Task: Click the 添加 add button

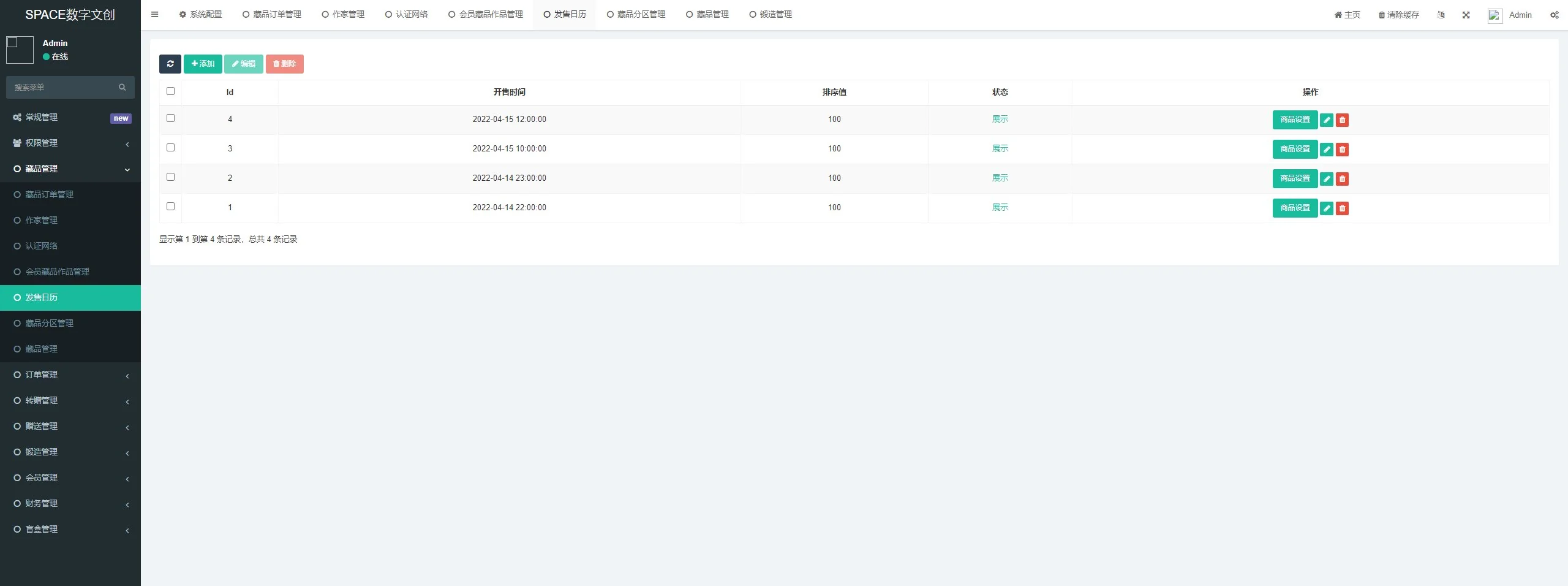Action: [x=203, y=64]
